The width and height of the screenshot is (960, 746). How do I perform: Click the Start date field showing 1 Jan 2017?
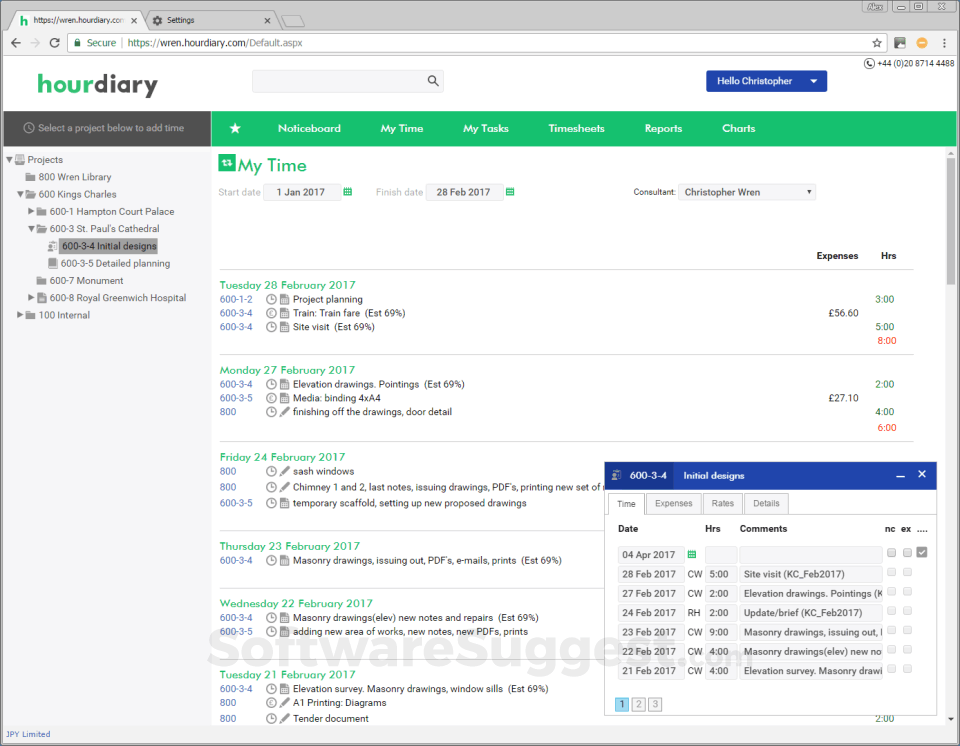pos(301,192)
